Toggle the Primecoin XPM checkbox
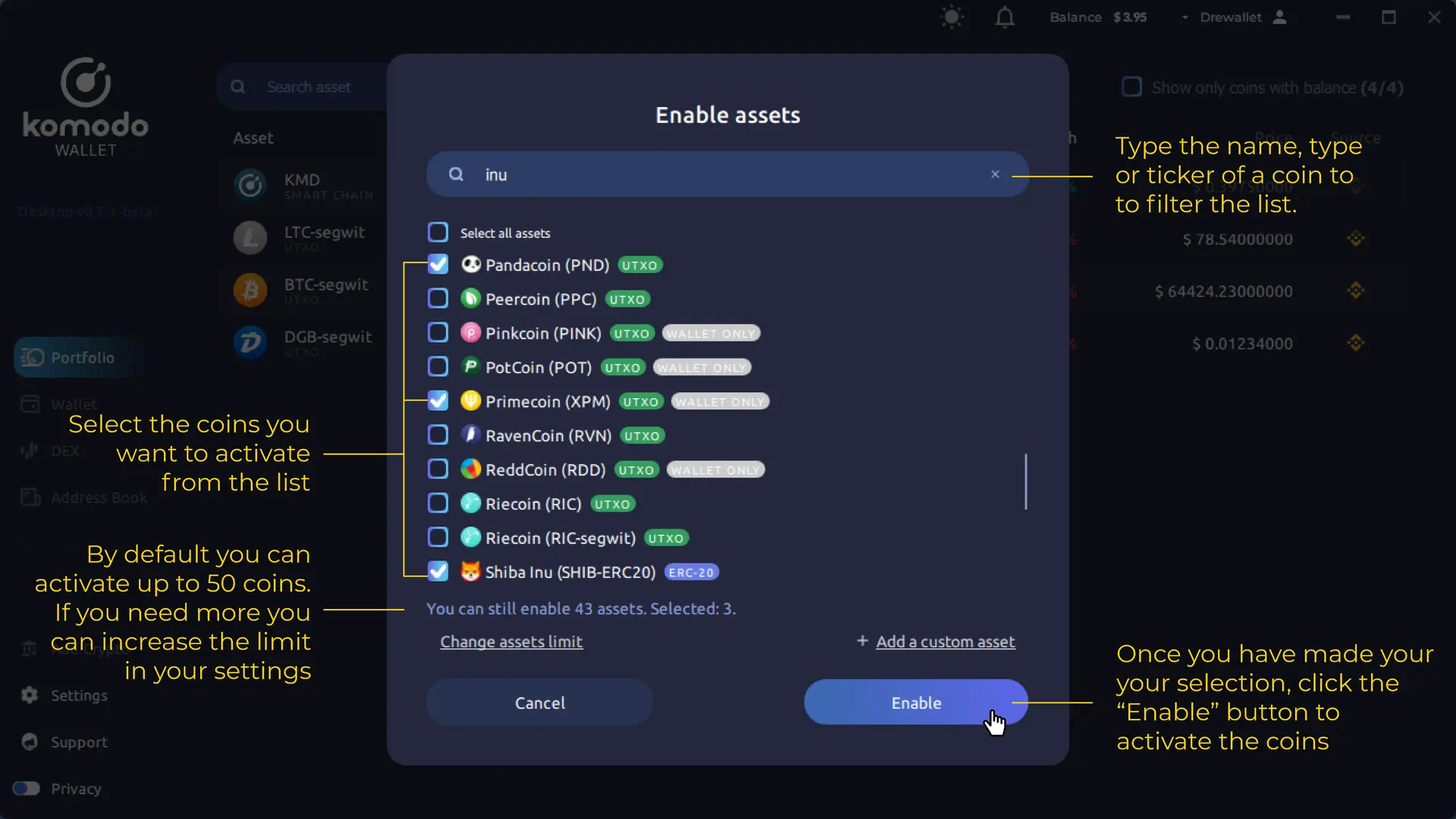This screenshot has width=1456, height=819. [438, 400]
